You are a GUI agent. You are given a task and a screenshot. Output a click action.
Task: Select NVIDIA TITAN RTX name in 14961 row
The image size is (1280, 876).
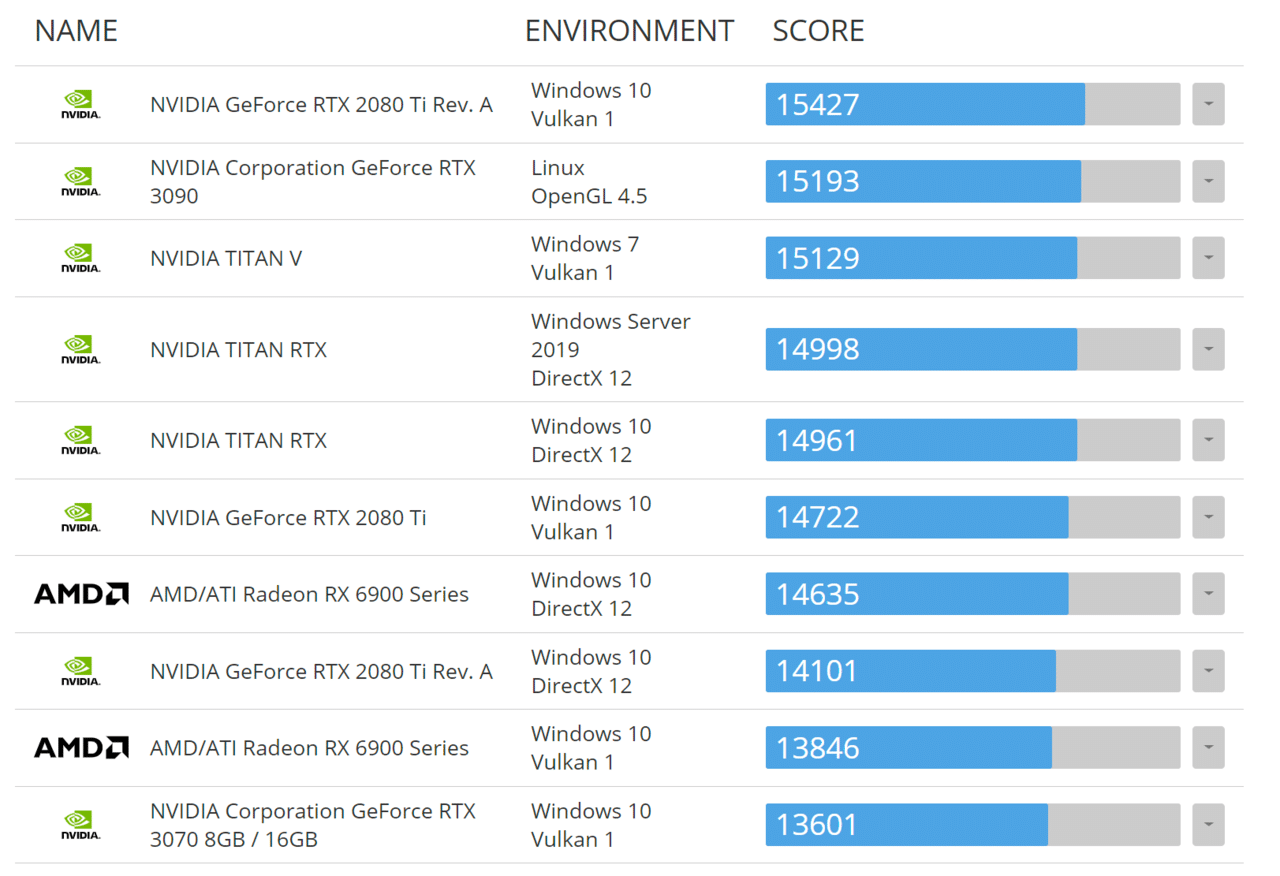click(x=238, y=441)
